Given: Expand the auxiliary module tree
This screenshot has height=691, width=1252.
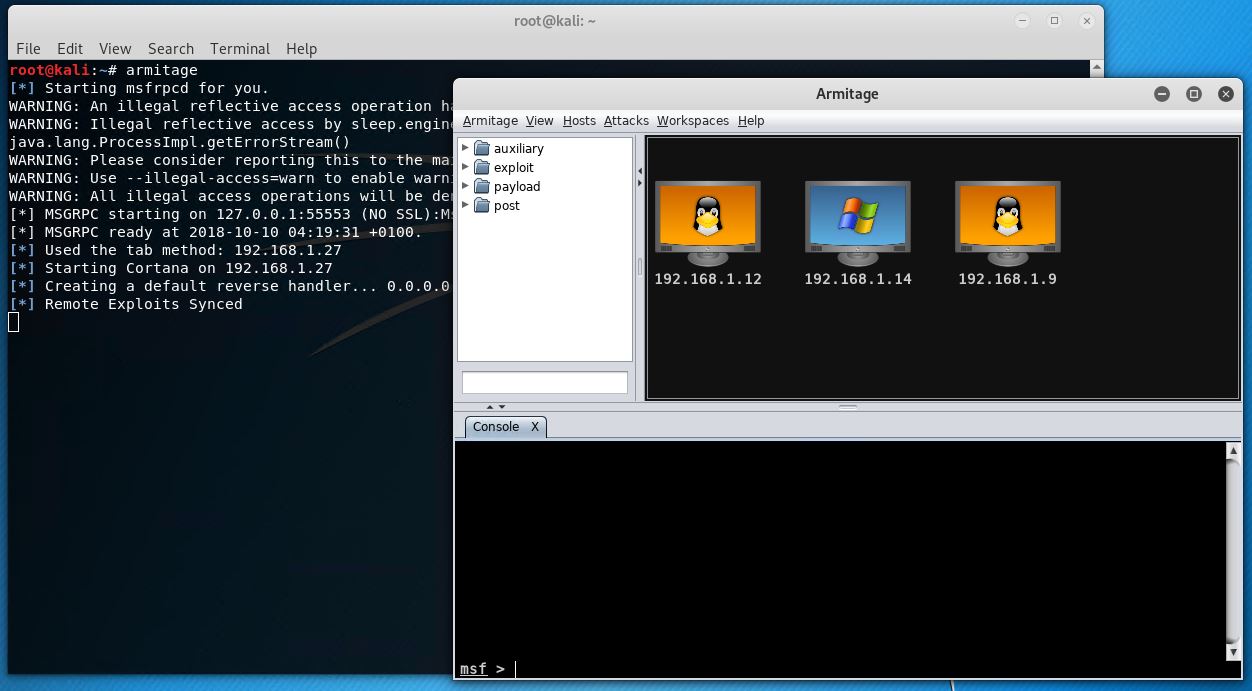Looking at the screenshot, I should pos(465,148).
